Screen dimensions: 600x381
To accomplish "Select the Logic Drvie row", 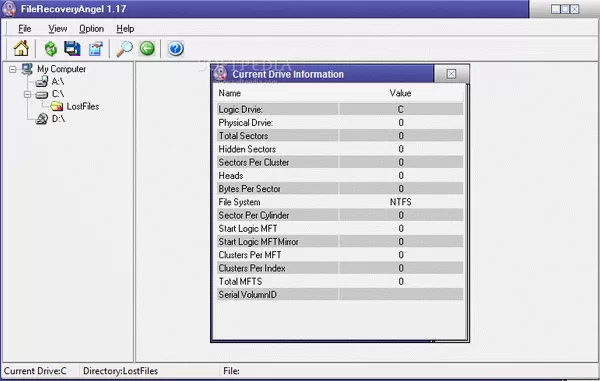I will [340, 109].
